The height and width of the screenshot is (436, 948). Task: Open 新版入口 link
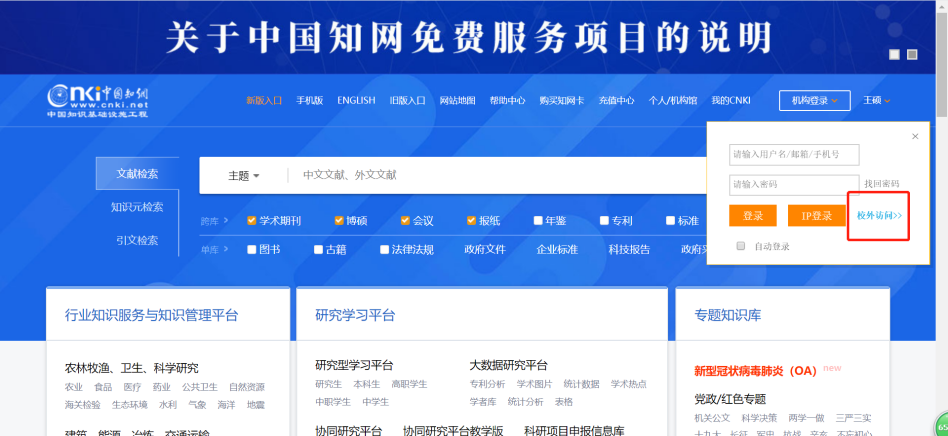[x=264, y=100]
